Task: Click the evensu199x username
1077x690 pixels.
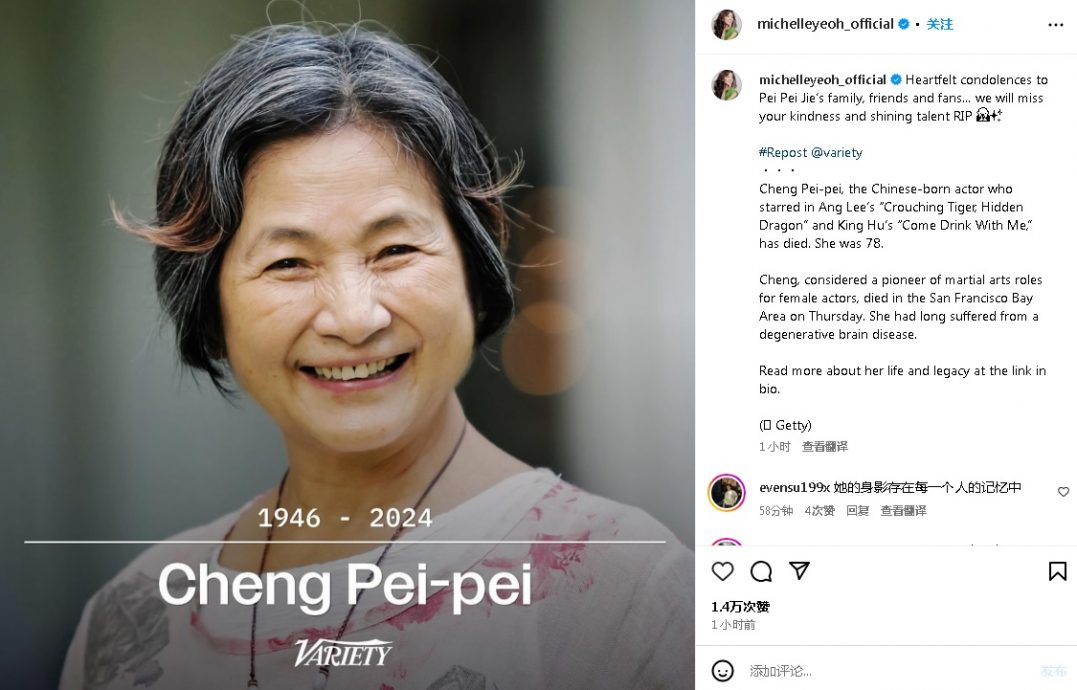Action: [794, 487]
